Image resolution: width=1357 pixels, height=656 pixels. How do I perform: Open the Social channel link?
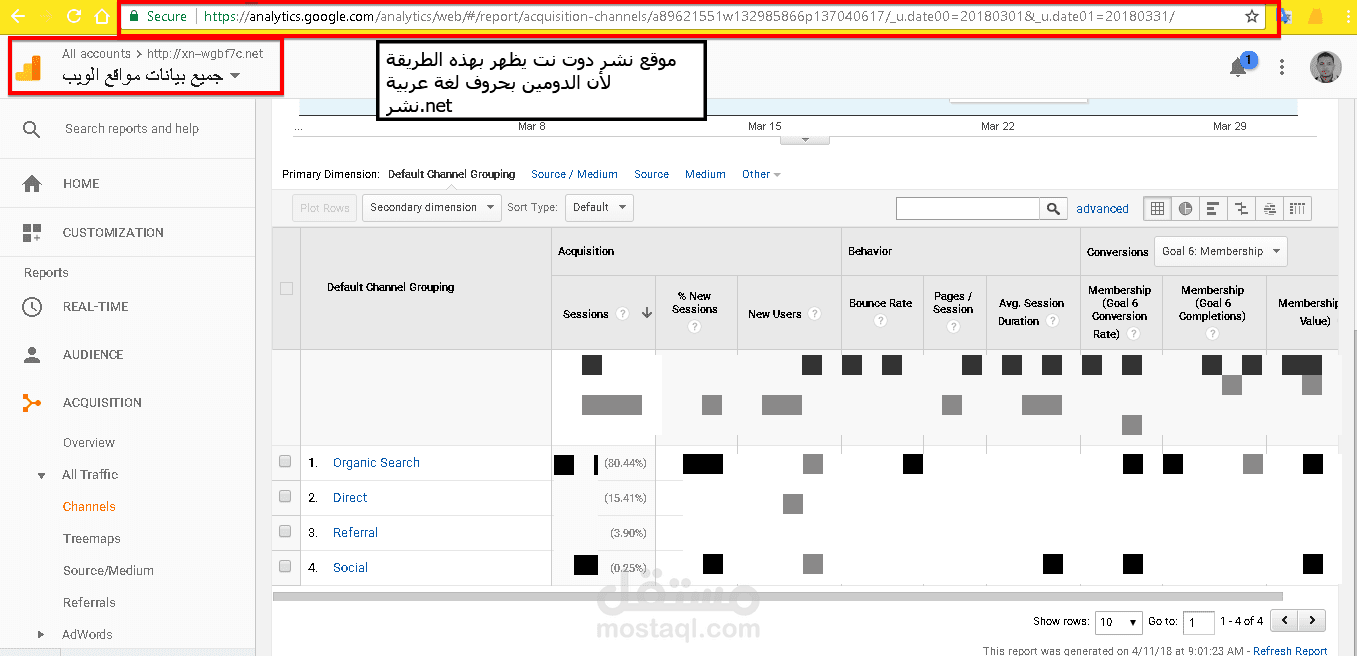point(350,568)
